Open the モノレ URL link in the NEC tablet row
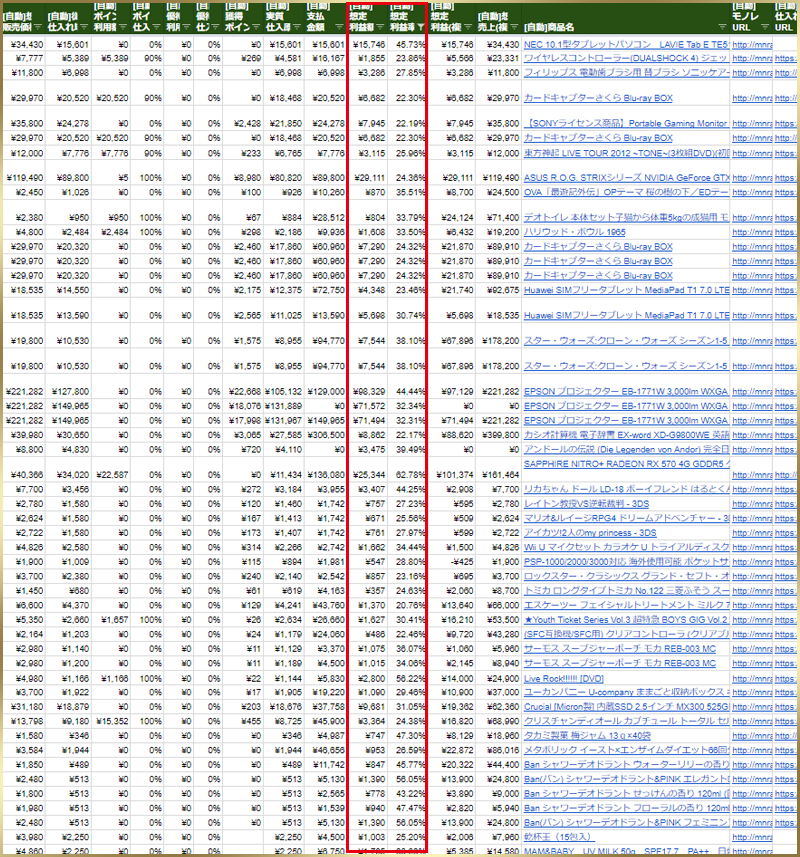The height and width of the screenshot is (857, 800). [x=752, y=44]
